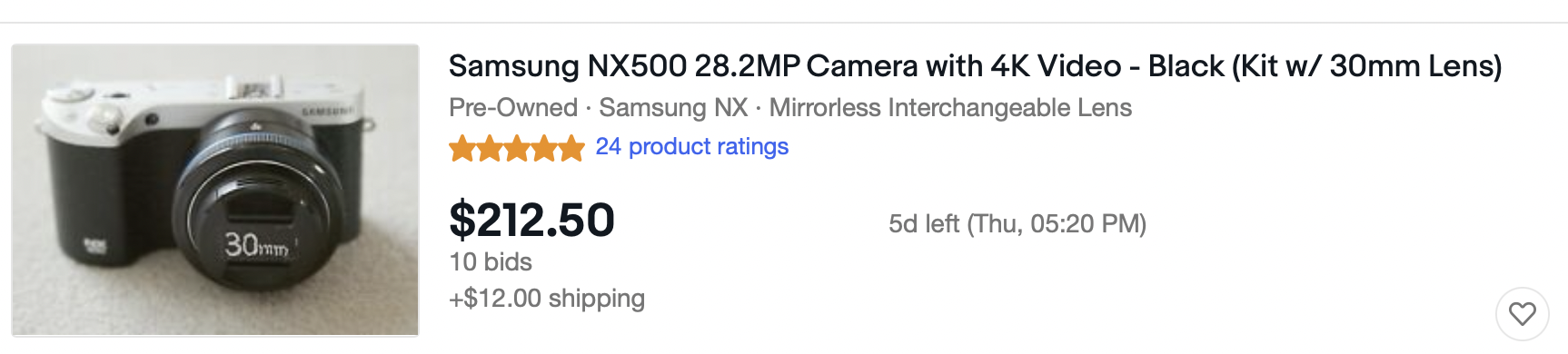Click the third orange rating star
The height and width of the screenshot is (354, 1568).
517,148
